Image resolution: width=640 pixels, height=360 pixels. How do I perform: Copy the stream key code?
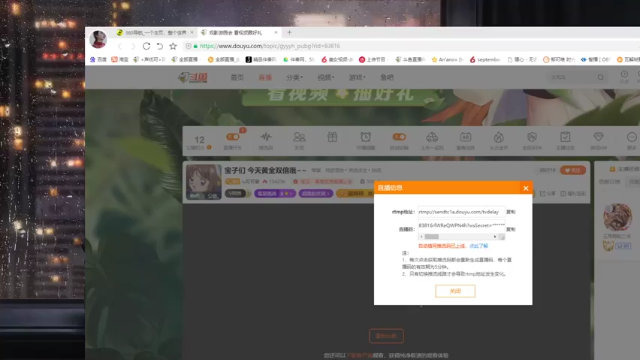pyautogui.click(x=511, y=229)
